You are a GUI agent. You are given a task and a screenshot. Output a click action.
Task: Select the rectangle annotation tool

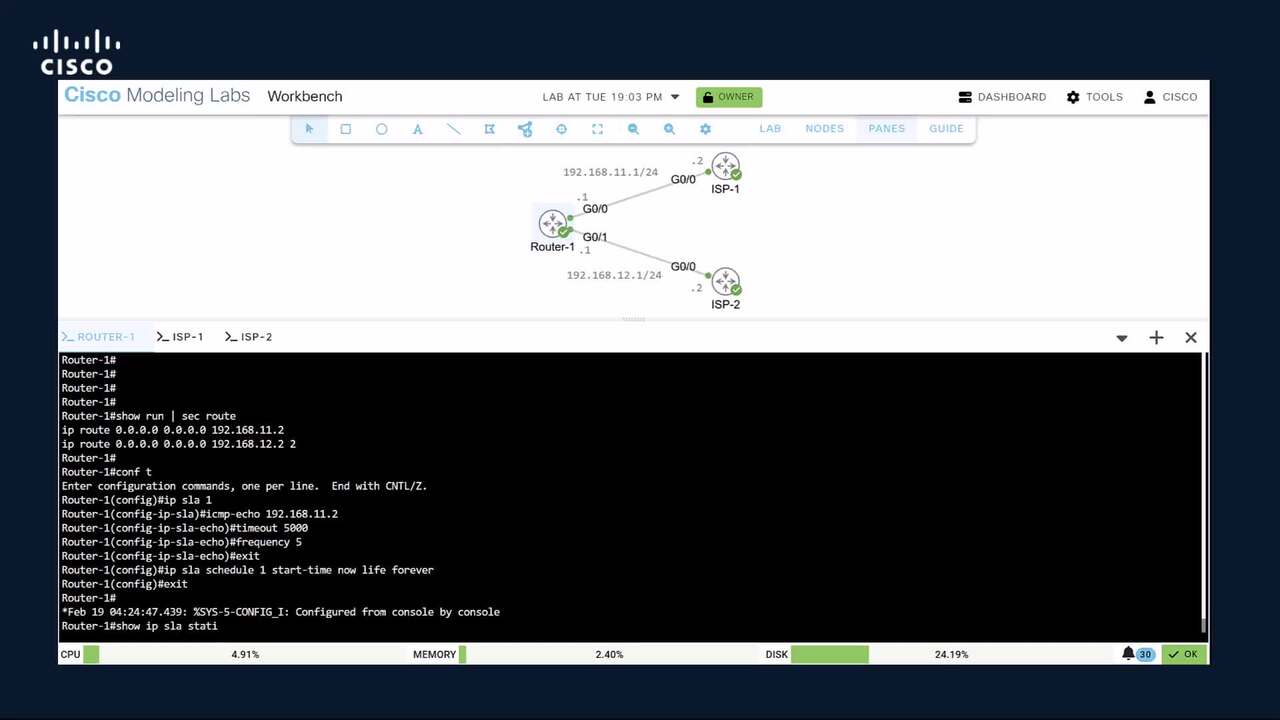[345, 129]
